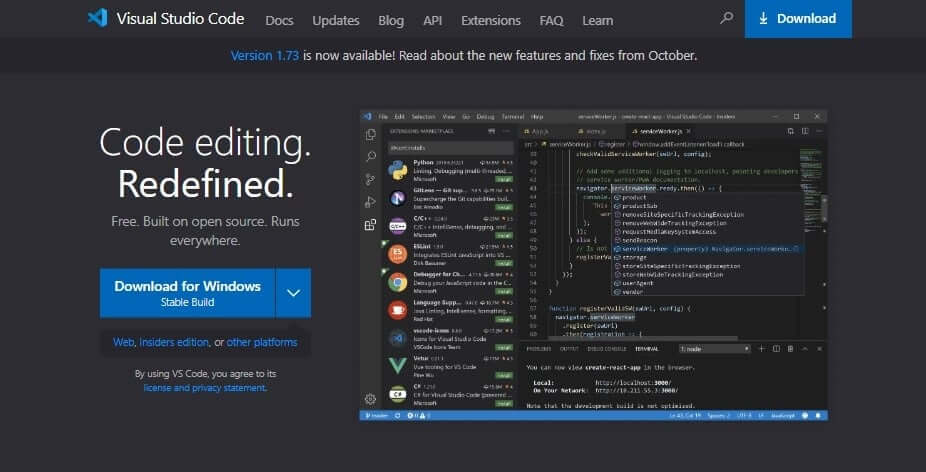Open Terminal menu in VS Code menu bar
The width and height of the screenshot is (926, 472).
click(513, 117)
